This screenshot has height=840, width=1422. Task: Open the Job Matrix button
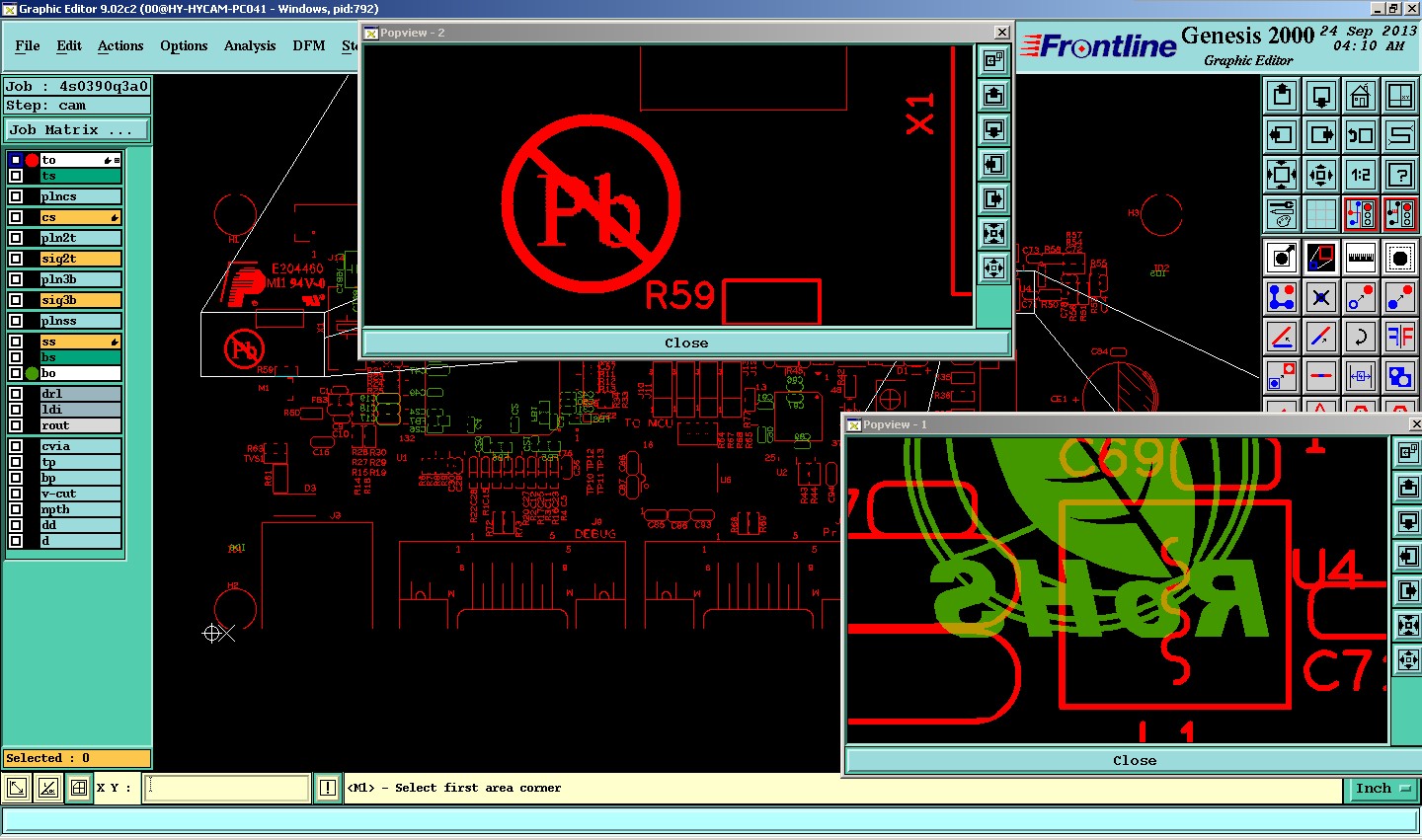pyautogui.click(x=77, y=129)
